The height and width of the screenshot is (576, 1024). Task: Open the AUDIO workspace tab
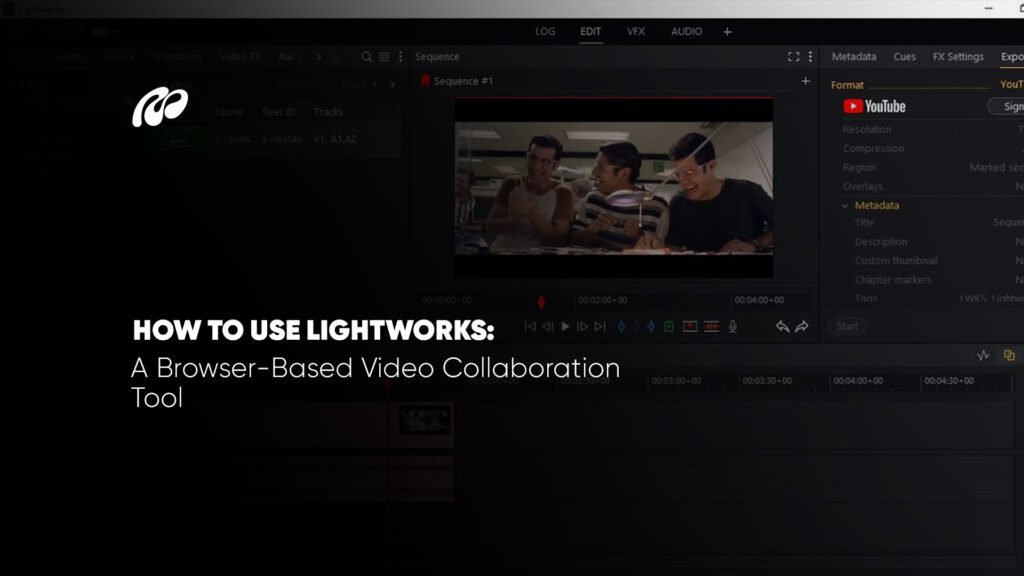coord(686,31)
